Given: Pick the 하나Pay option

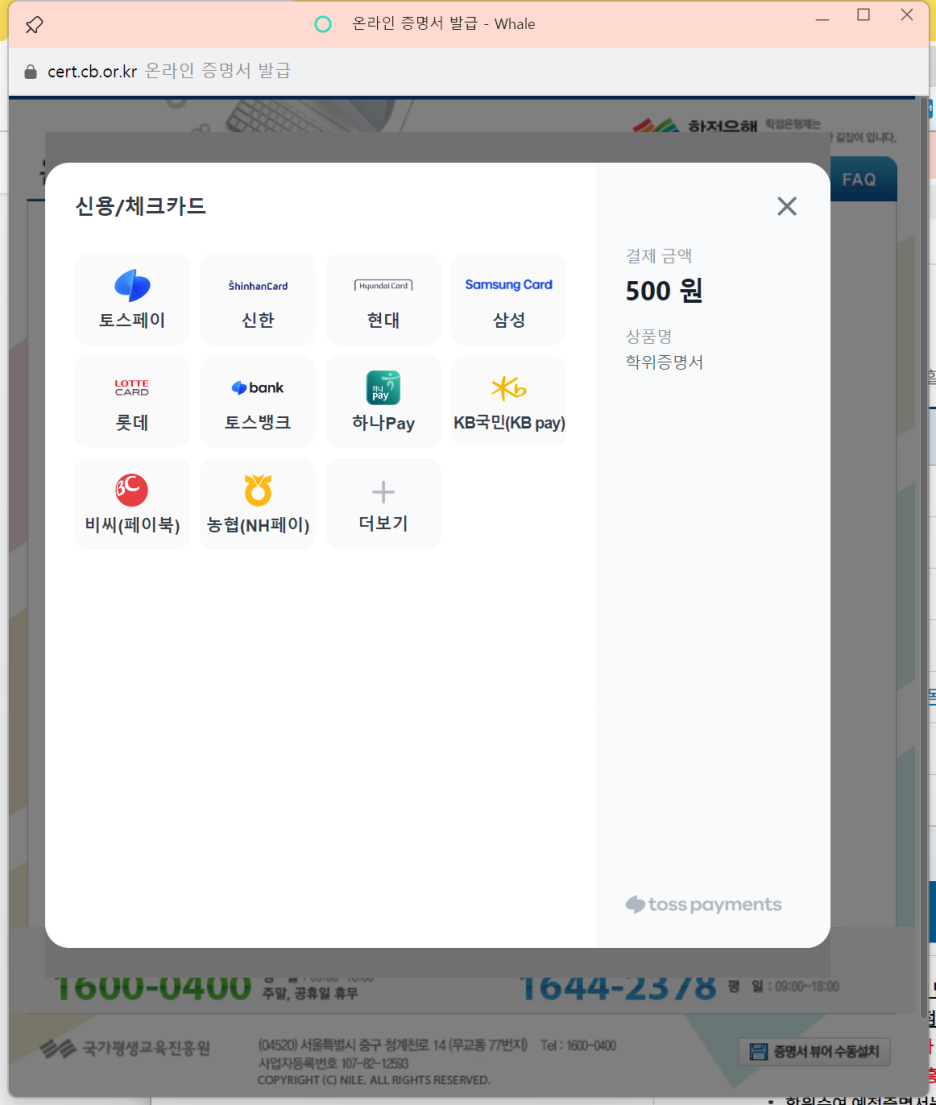Looking at the screenshot, I should point(383,402).
